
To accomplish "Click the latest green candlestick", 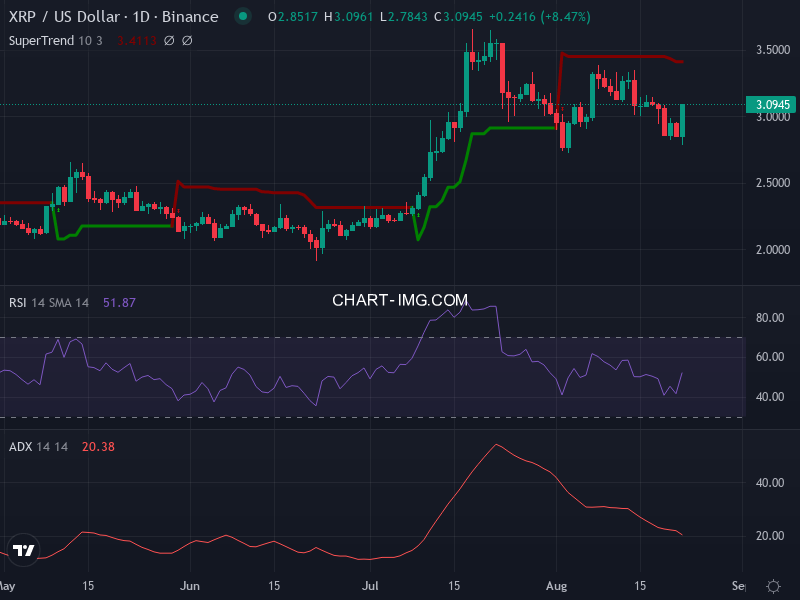I will [x=683, y=120].
